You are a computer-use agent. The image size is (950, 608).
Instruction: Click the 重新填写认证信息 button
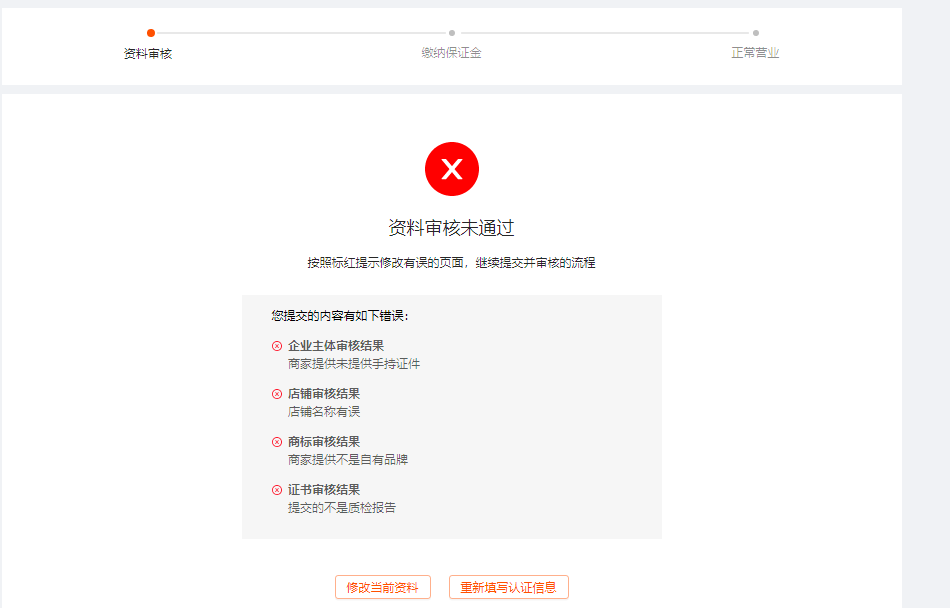508,587
